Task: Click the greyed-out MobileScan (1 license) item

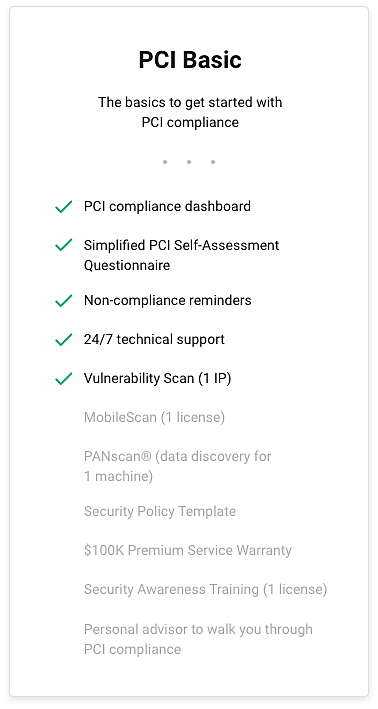Action: click(x=154, y=417)
